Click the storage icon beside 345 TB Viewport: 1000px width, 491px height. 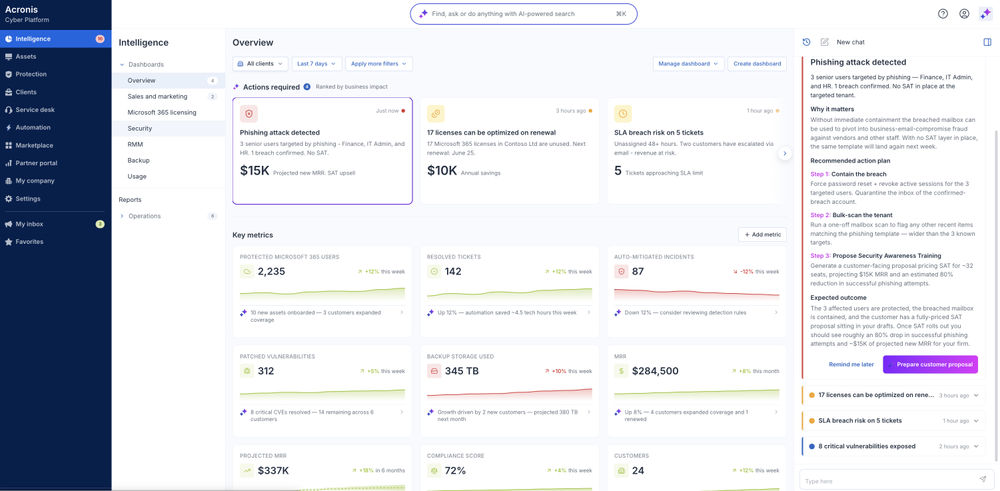click(434, 371)
